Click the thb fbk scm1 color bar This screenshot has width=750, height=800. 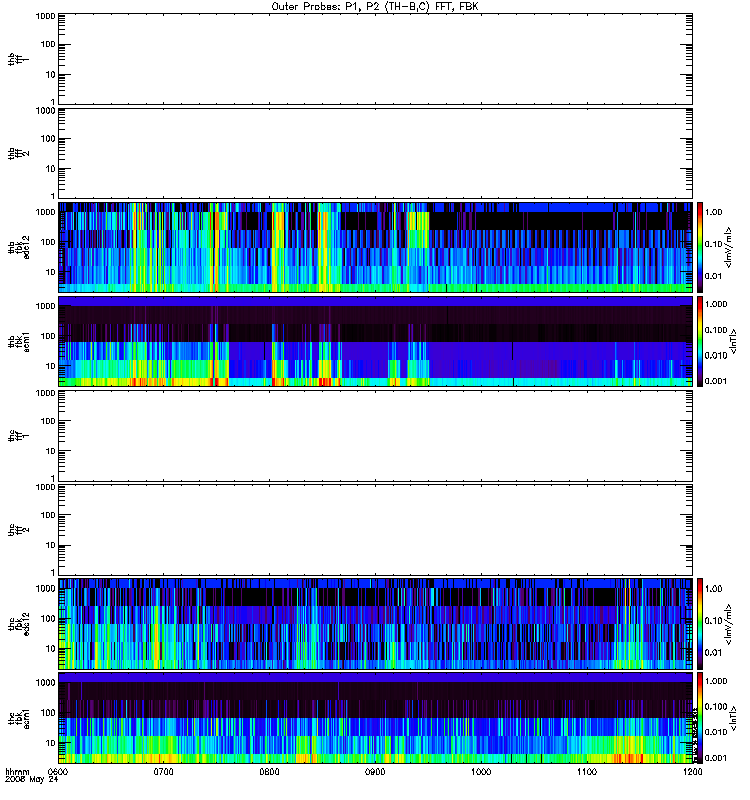click(700, 341)
